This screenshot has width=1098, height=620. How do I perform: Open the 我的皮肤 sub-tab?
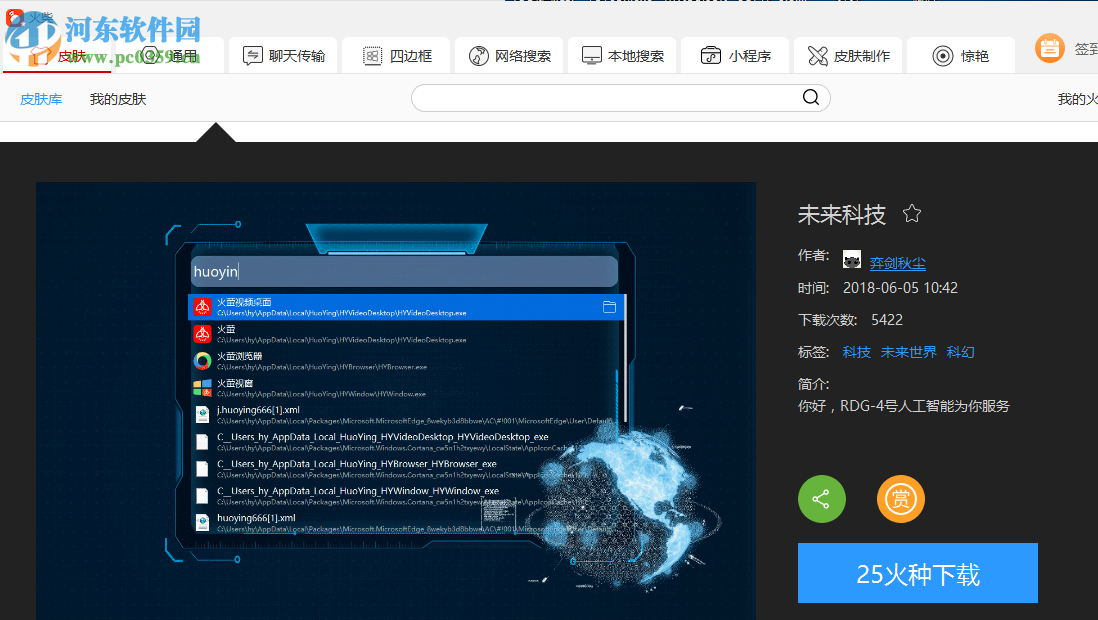(x=118, y=99)
